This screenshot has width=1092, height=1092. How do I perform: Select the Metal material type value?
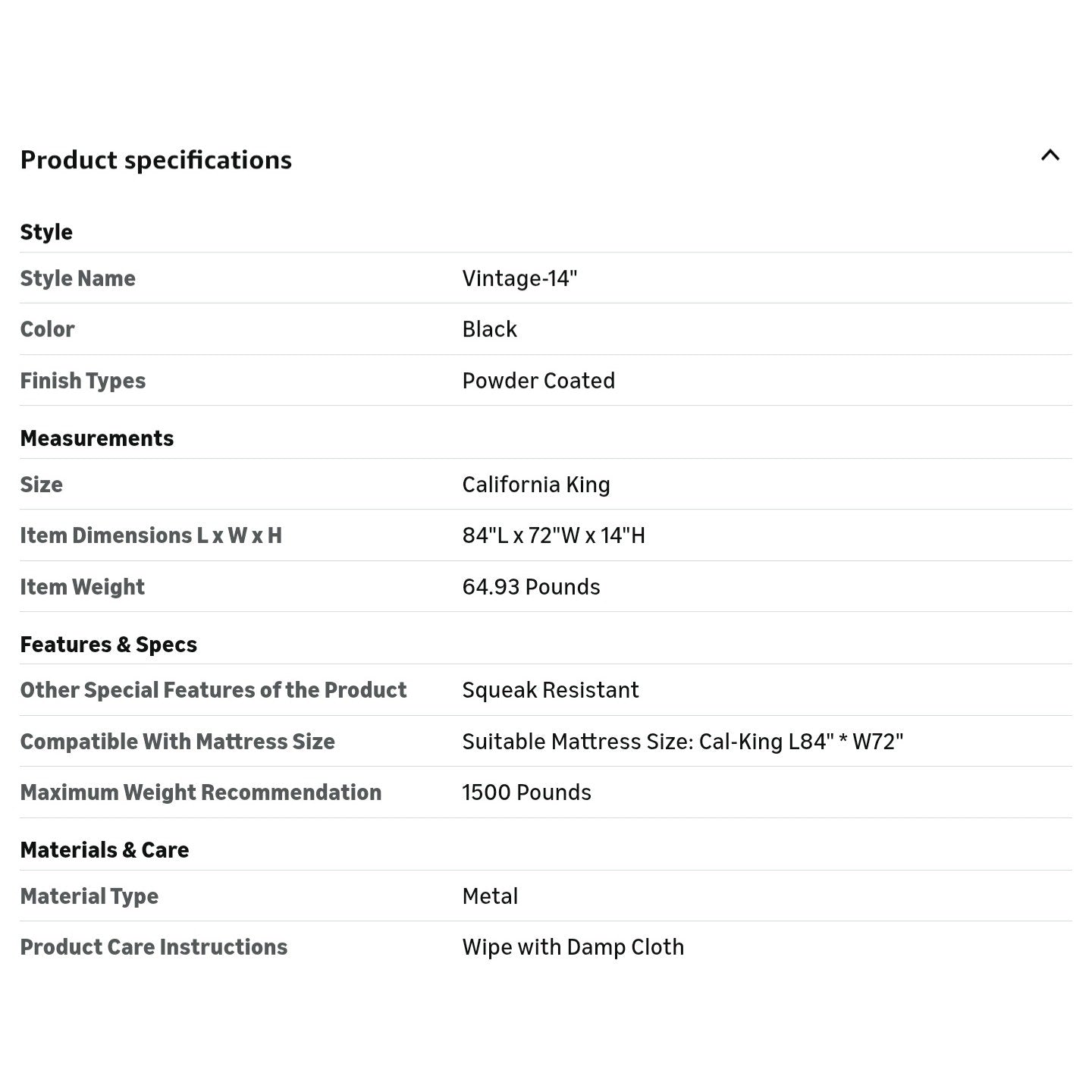point(490,896)
